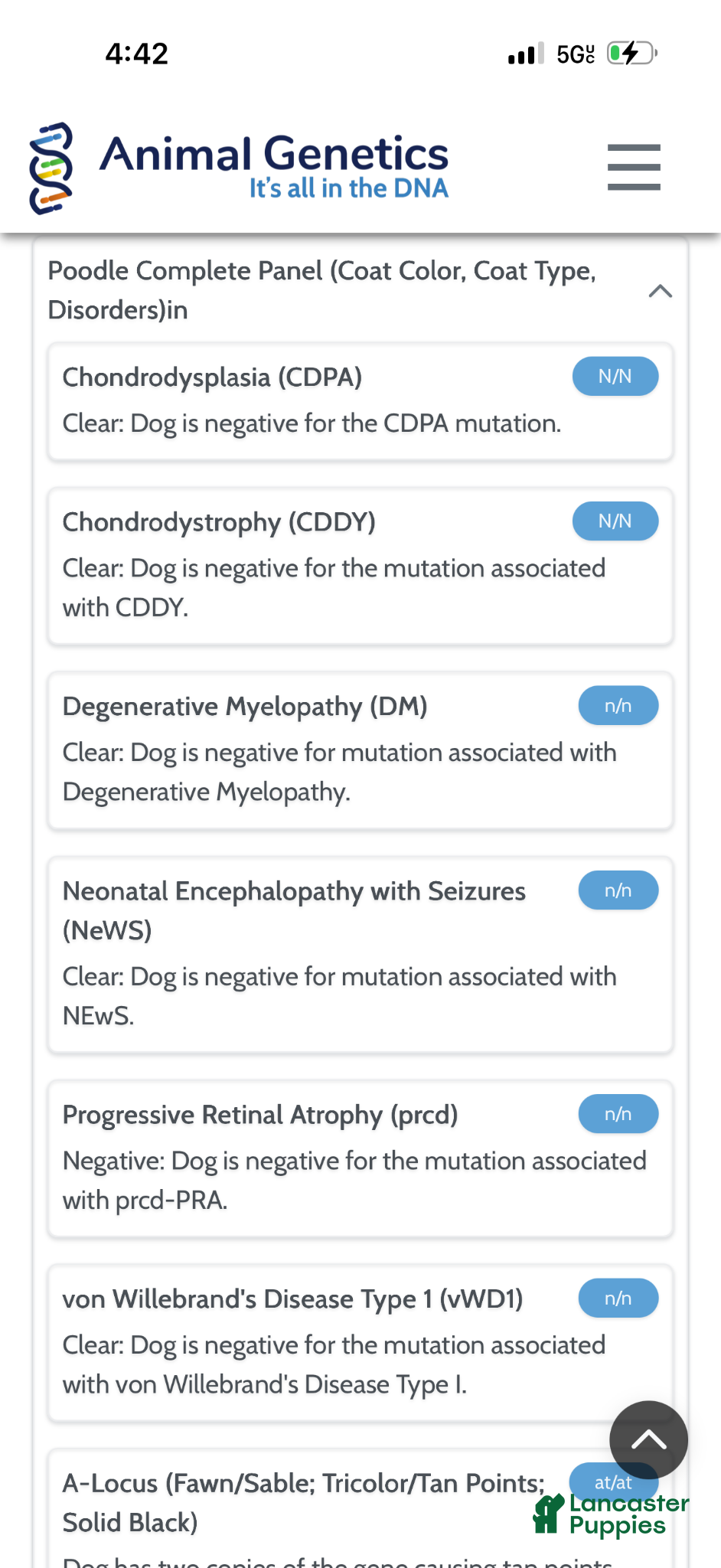Image resolution: width=721 pixels, height=1568 pixels.
Task: Tap the Lancaster Puppies watermark logo
Action: (x=611, y=1514)
